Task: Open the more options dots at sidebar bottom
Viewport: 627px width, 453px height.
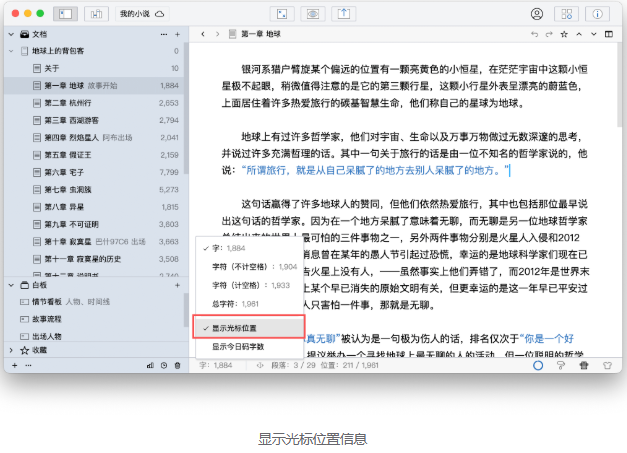Action: pyautogui.click(x=28, y=365)
